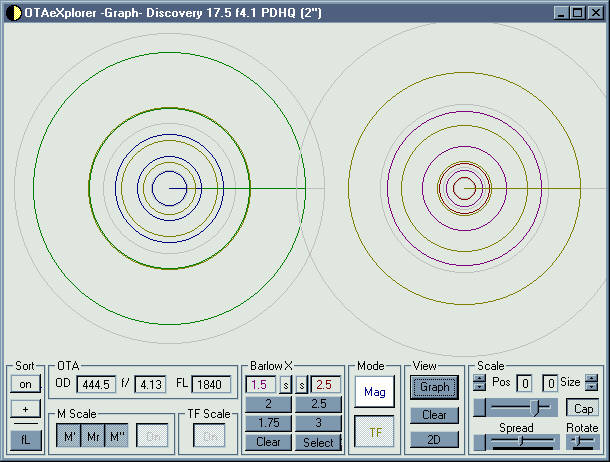
Task: Select the Barlow 2 preset button
Action: pos(268,404)
